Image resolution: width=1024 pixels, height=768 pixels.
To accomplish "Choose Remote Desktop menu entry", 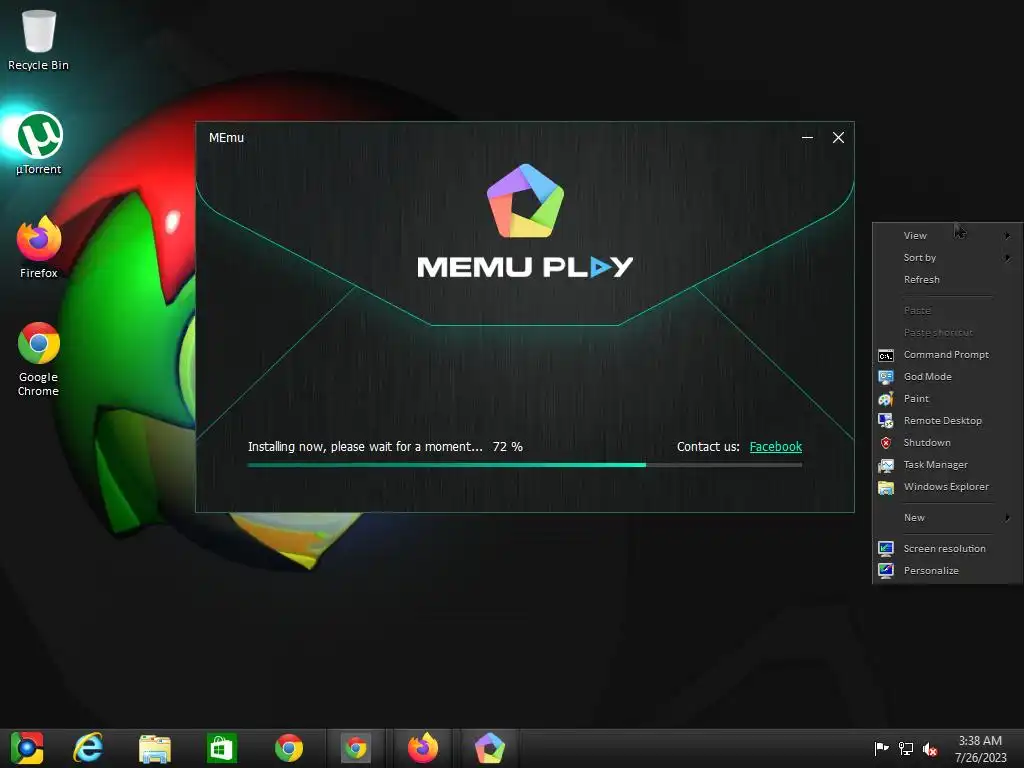I will tap(948, 421).
